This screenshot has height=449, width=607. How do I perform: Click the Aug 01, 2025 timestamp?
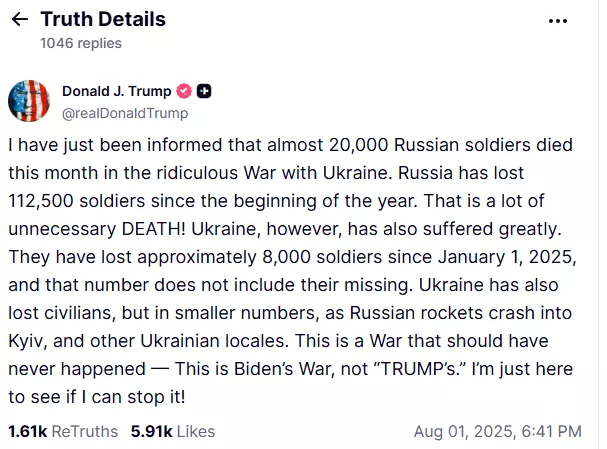tap(497, 431)
